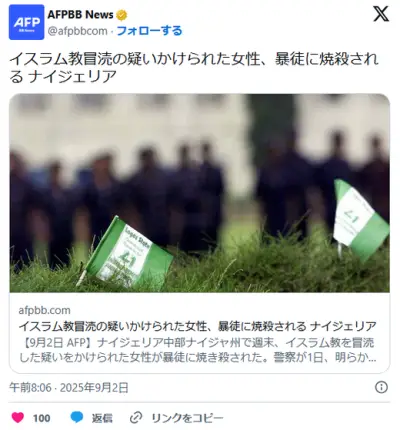Image resolution: width=400 pixels, height=430 pixels.
Task: Open the Nigeria flags article image
Action: (200, 193)
